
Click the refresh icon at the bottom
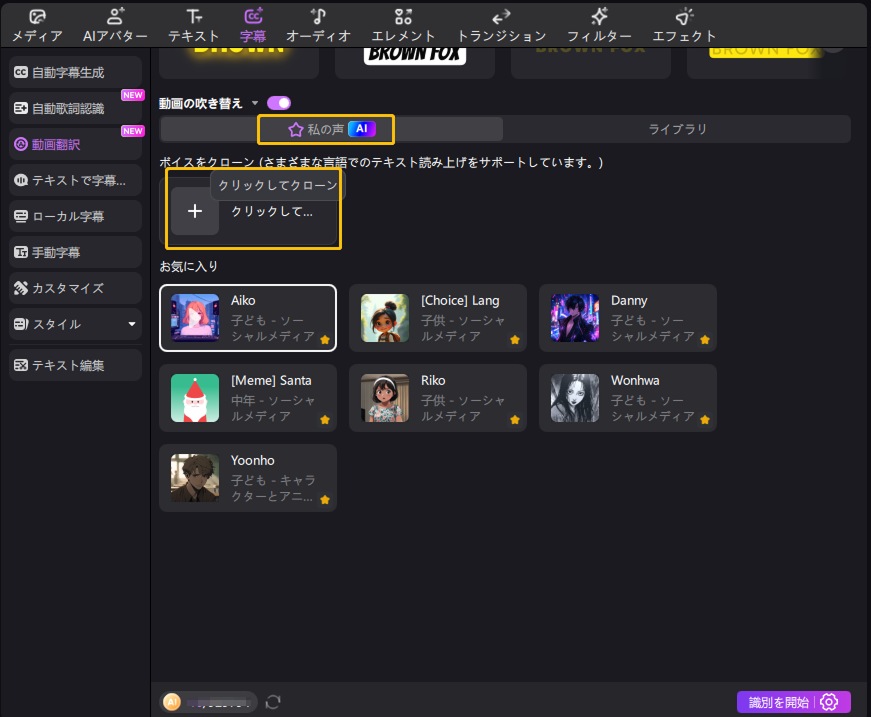coord(273,701)
